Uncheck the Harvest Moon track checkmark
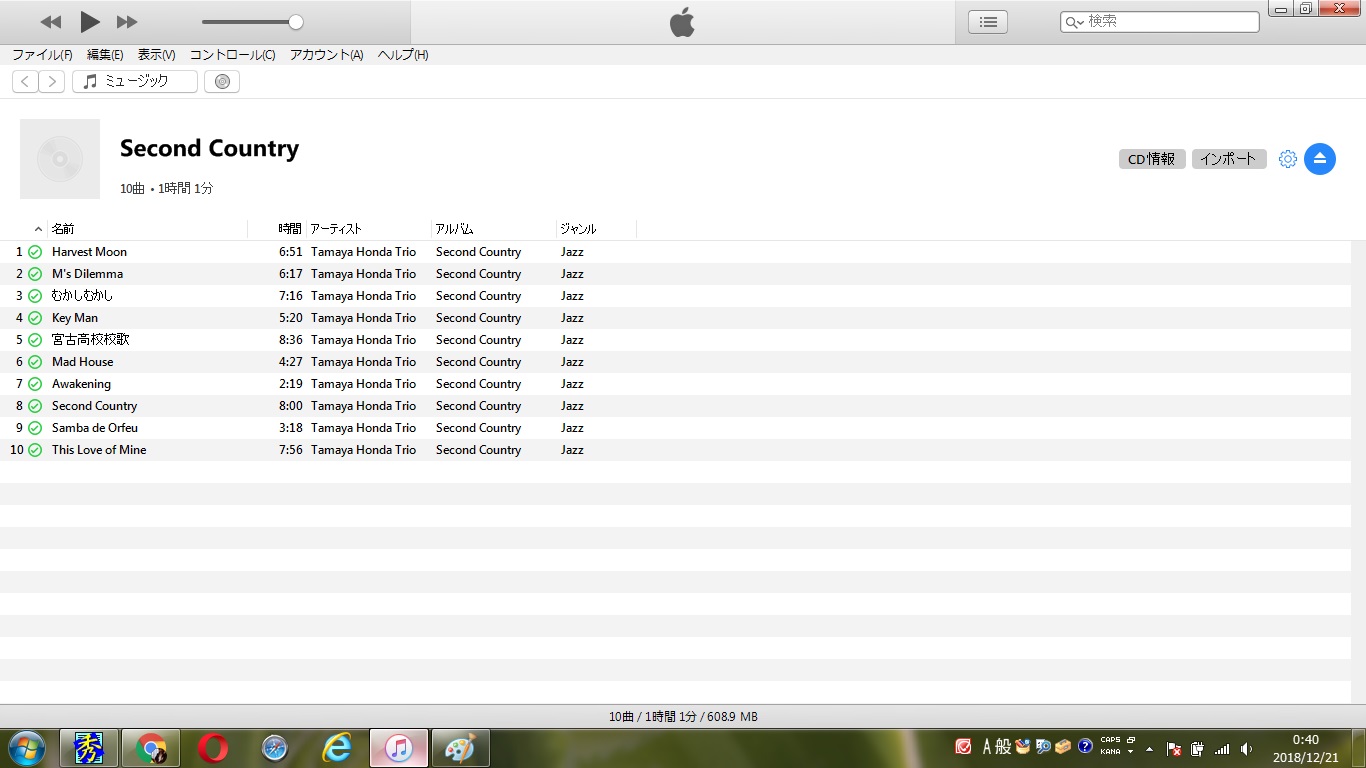 click(35, 252)
